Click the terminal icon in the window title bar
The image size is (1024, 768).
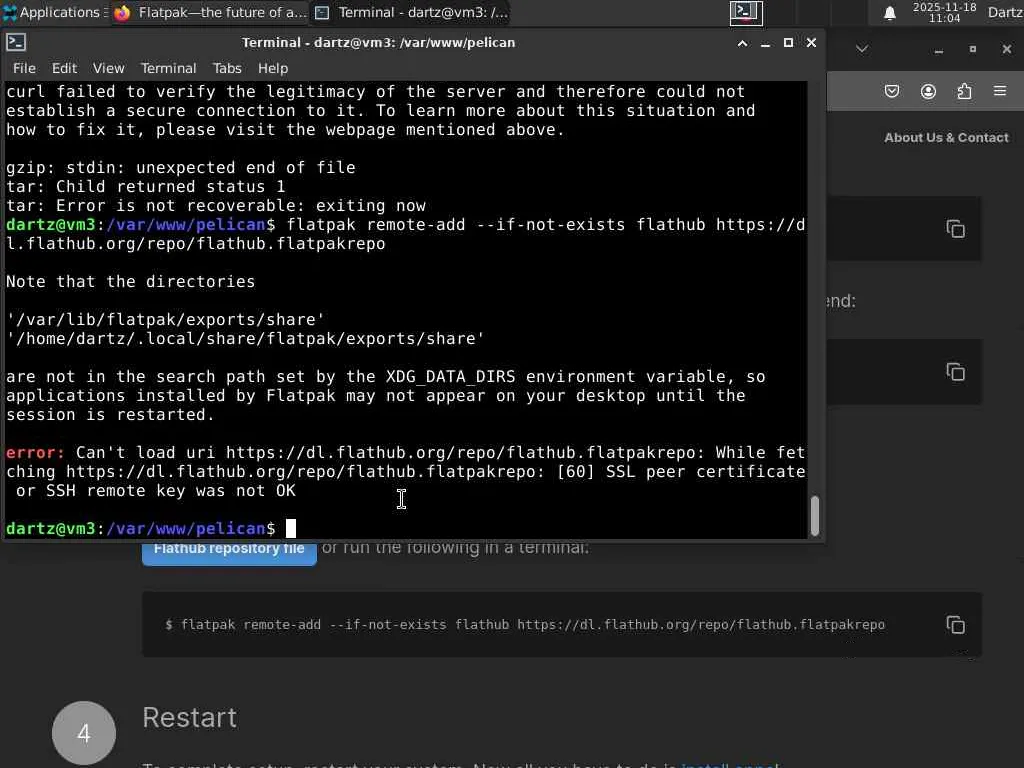(16, 42)
